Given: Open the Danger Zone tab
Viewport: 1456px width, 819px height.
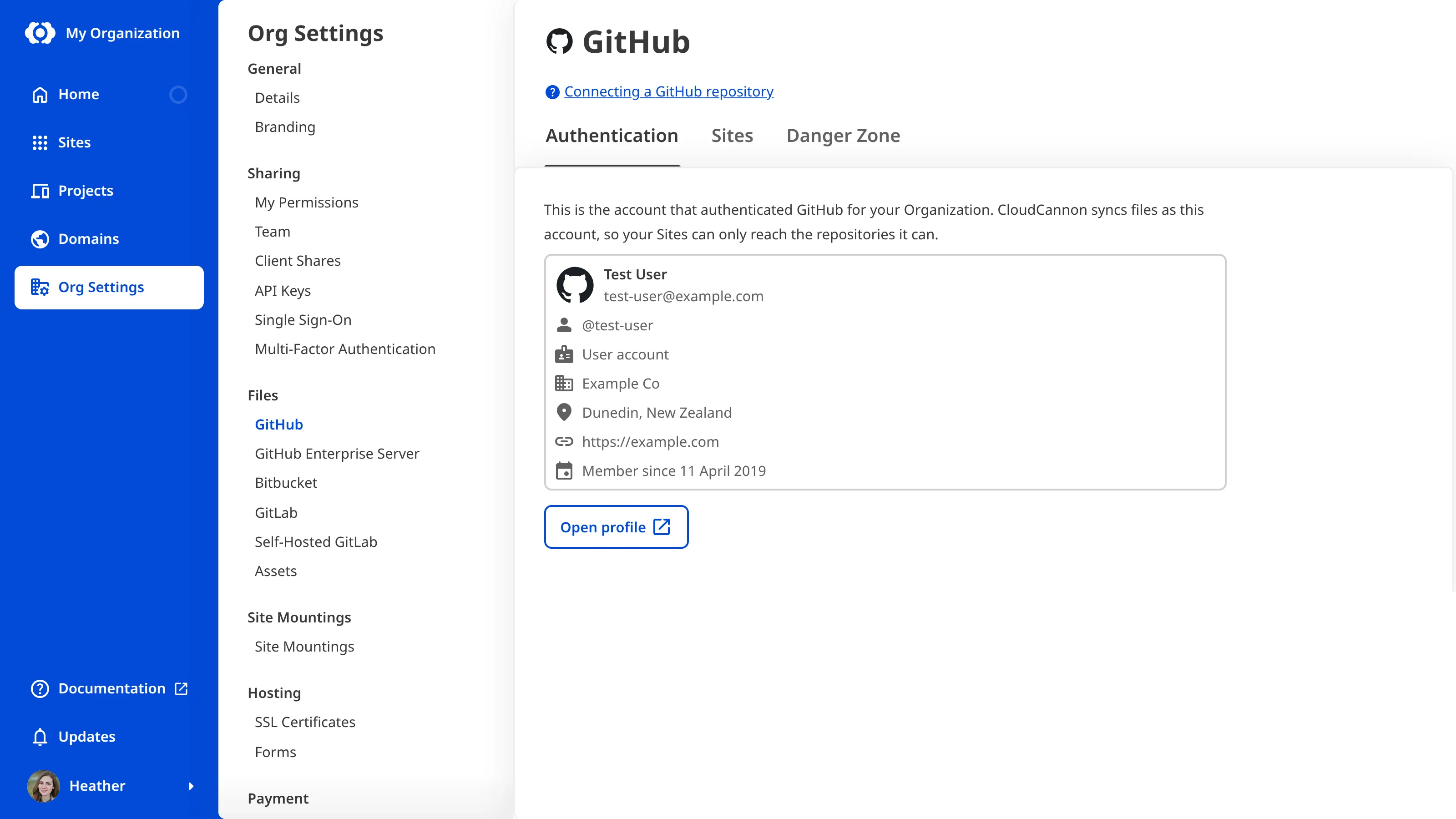Looking at the screenshot, I should 843,136.
